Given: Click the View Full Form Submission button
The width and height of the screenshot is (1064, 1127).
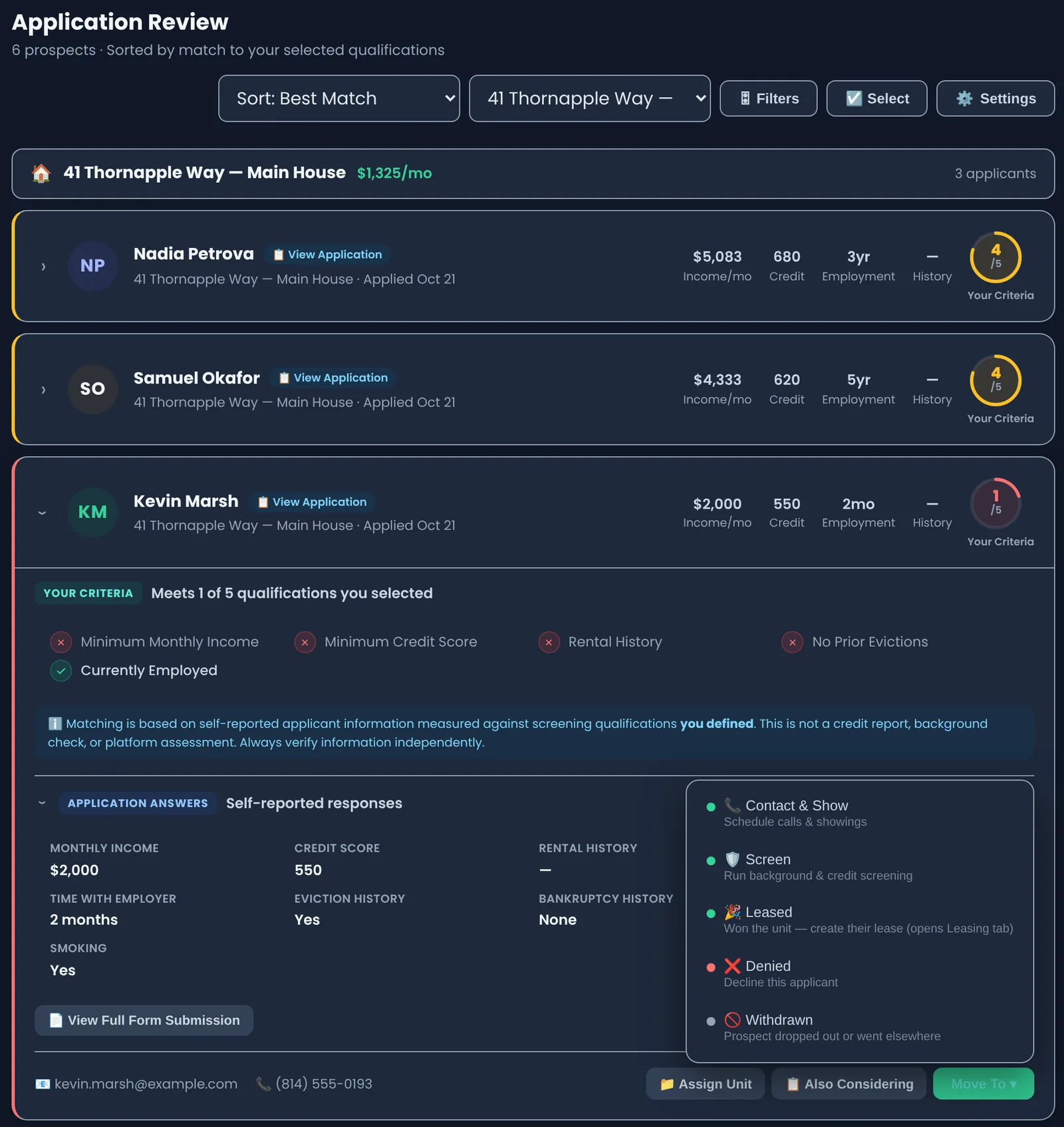Looking at the screenshot, I should (x=144, y=1020).
